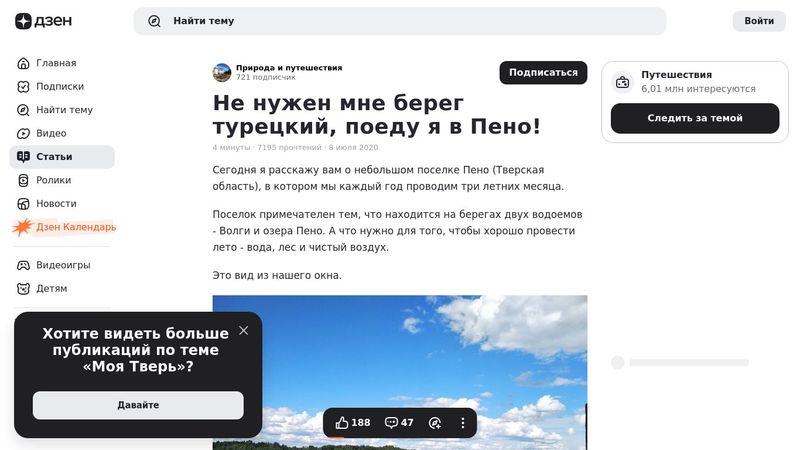
Task: Click the Природа и путешествия channel avatar
Action: [222, 72]
